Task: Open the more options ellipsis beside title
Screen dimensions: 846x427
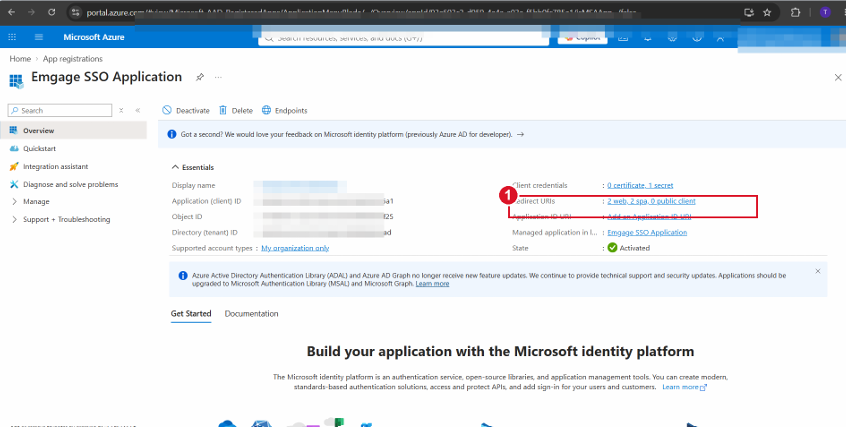Action: tap(218, 77)
